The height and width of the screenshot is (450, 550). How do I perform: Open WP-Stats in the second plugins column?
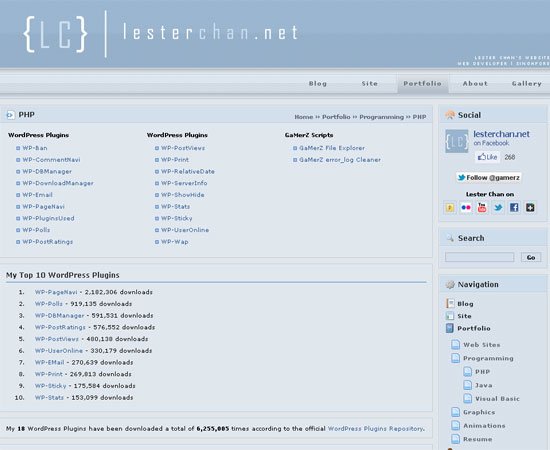[175, 207]
